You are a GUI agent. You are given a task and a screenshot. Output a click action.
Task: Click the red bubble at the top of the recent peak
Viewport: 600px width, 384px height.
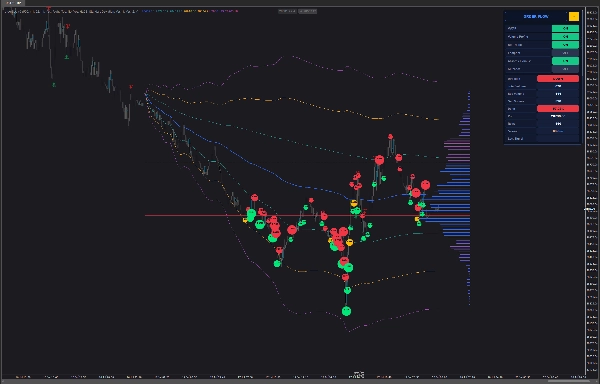click(390, 137)
